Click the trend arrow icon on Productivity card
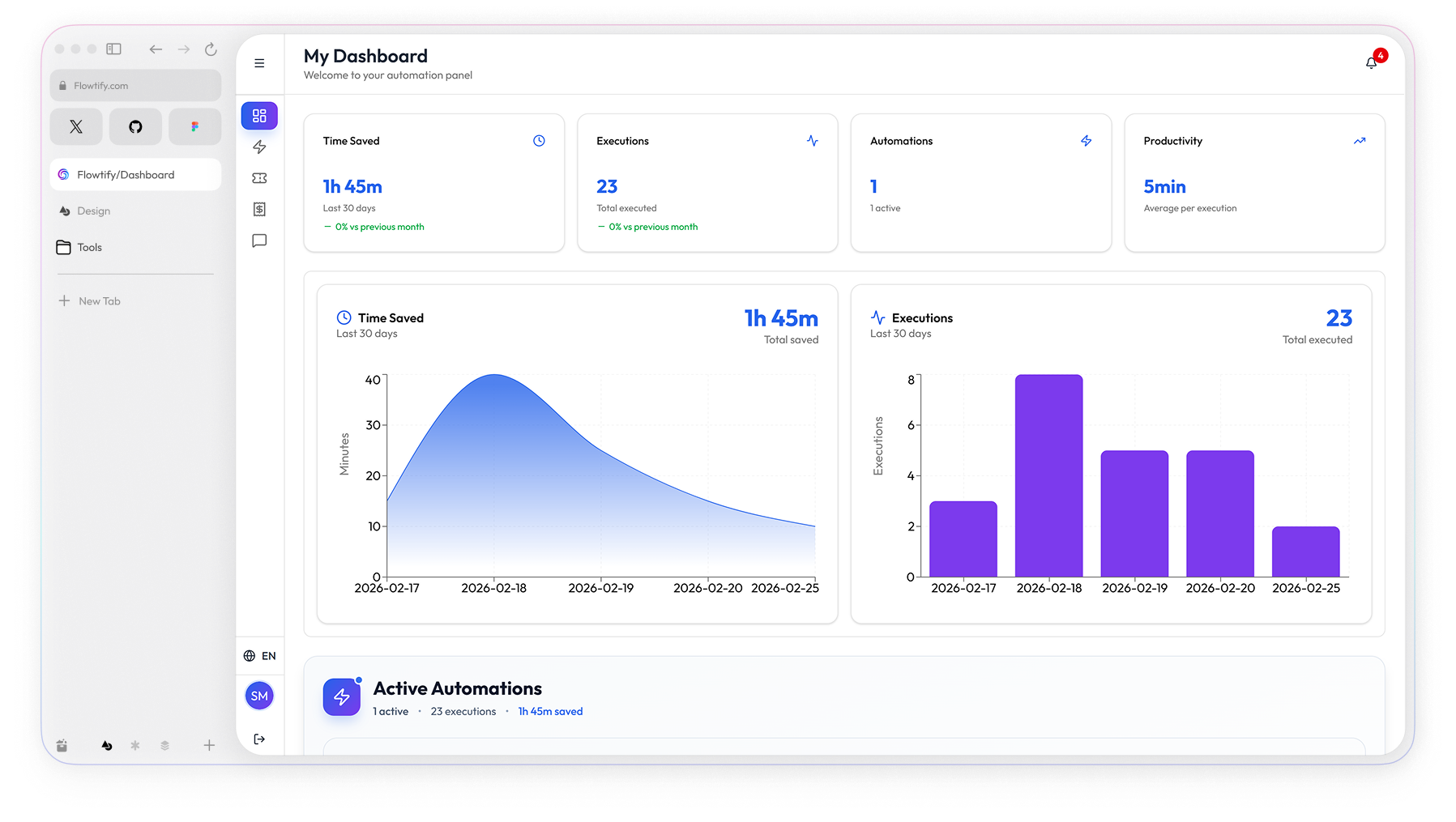Viewport: 1456px width, 822px height. coord(1360,140)
